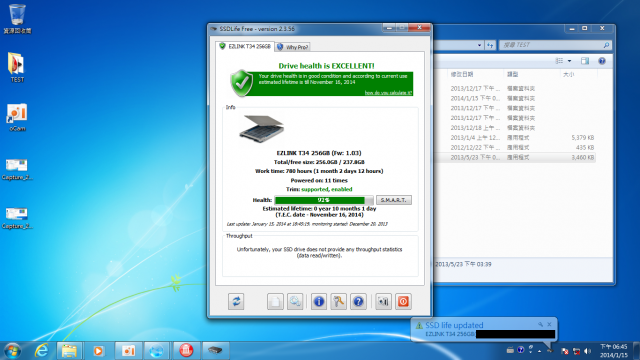Open the TEST folder on desktop
This screenshot has height=360, width=640.
coord(17,67)
